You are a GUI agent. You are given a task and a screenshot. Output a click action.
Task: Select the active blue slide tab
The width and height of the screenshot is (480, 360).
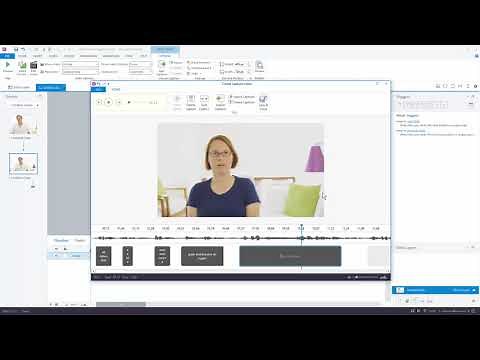(51, 87)
